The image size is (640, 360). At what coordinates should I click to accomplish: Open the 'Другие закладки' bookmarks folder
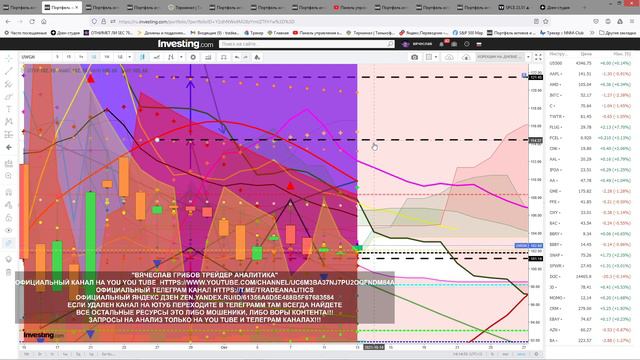tap(618, 33)
